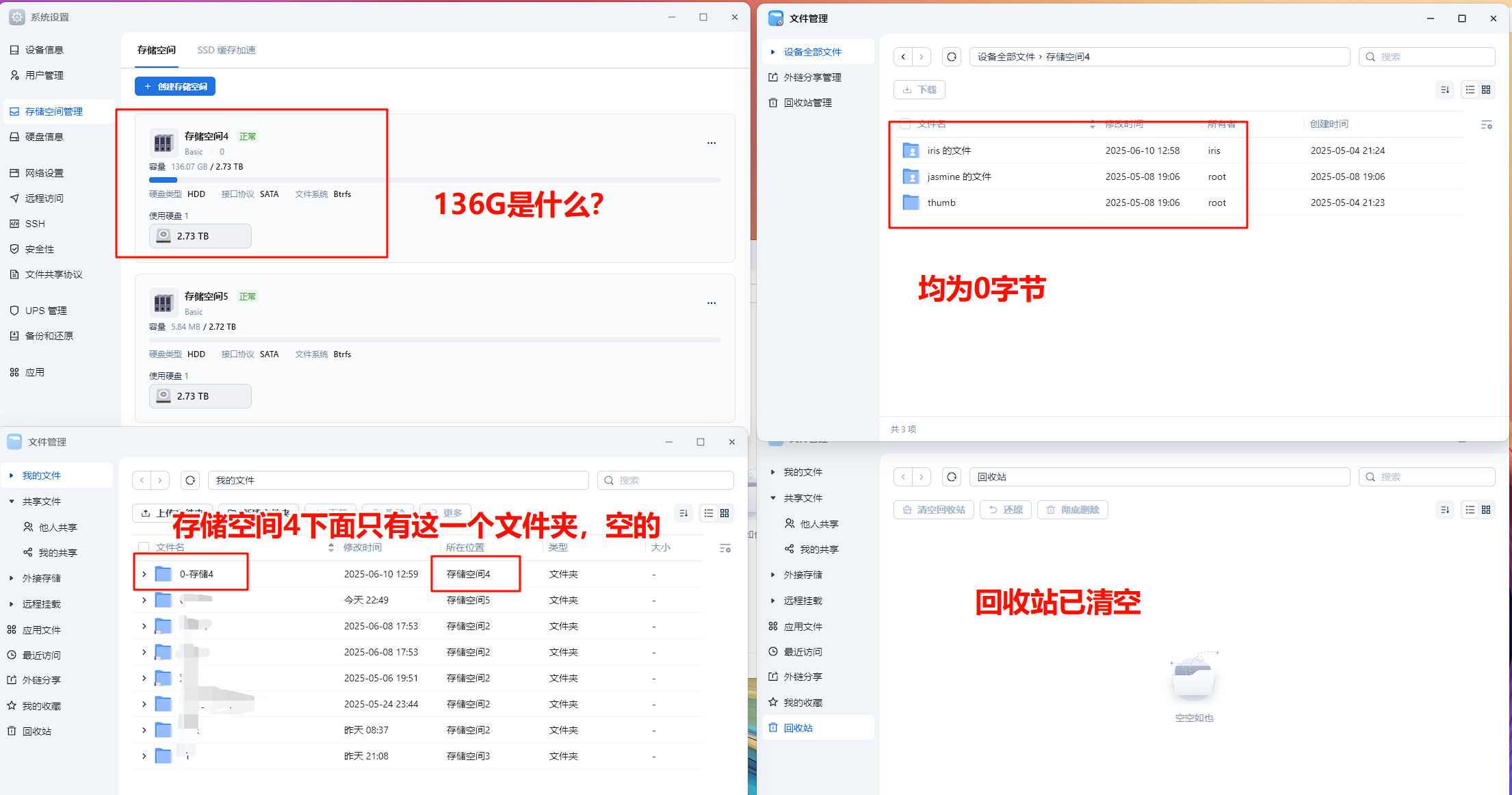Expand 我的文件 in bottom-left file manager

click(11, 475)
